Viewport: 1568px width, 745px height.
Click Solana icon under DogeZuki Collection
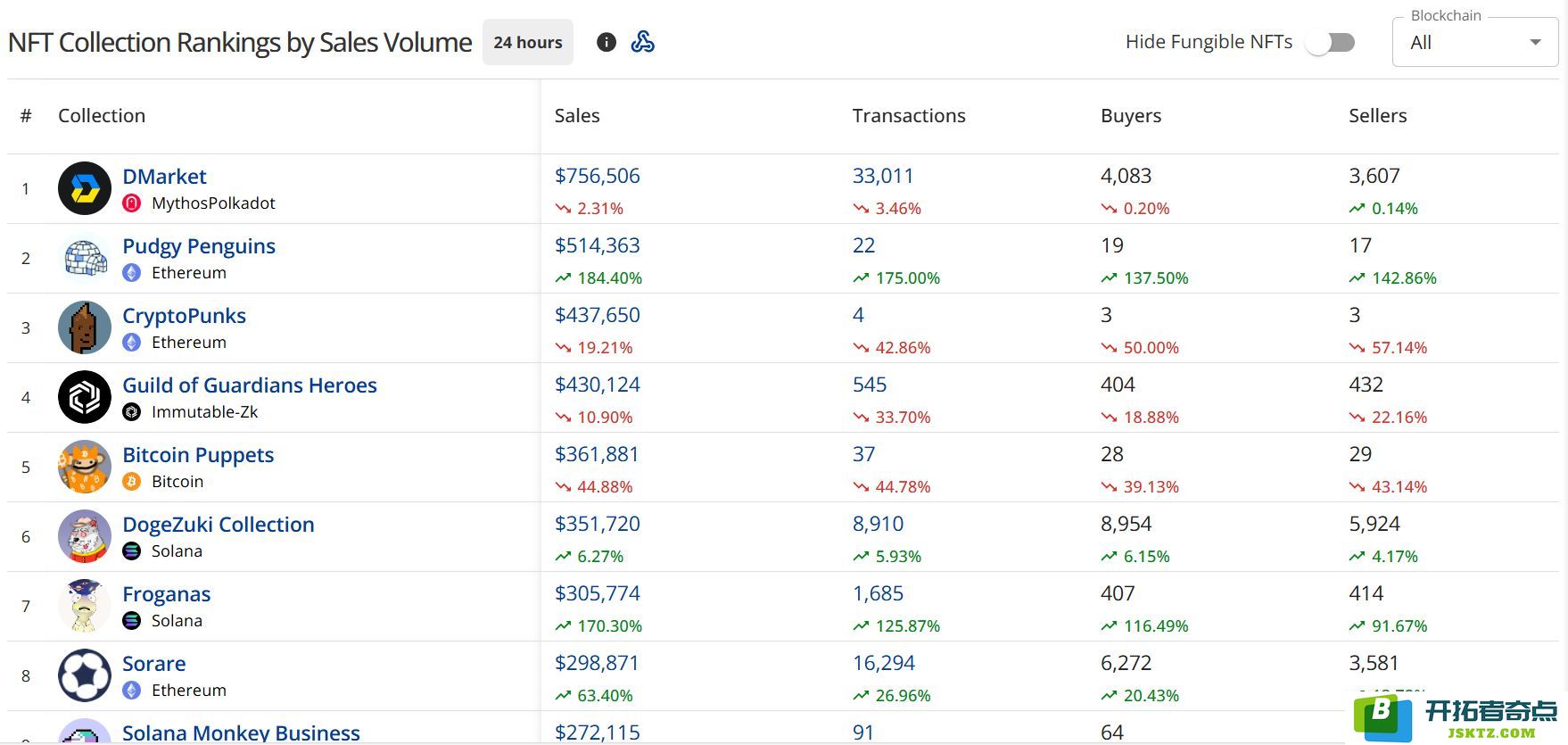[x=132, y=551]
